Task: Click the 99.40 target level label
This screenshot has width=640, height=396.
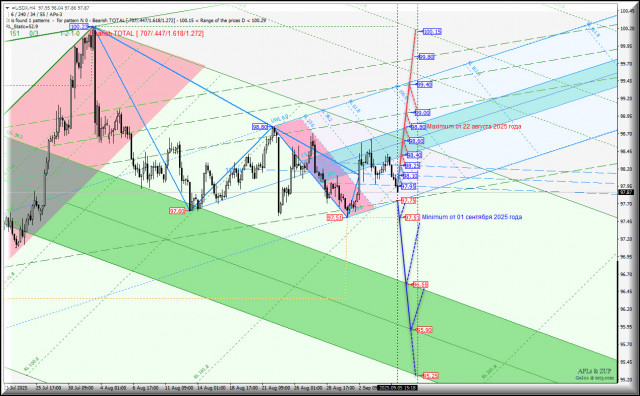Action: point(424,85)
